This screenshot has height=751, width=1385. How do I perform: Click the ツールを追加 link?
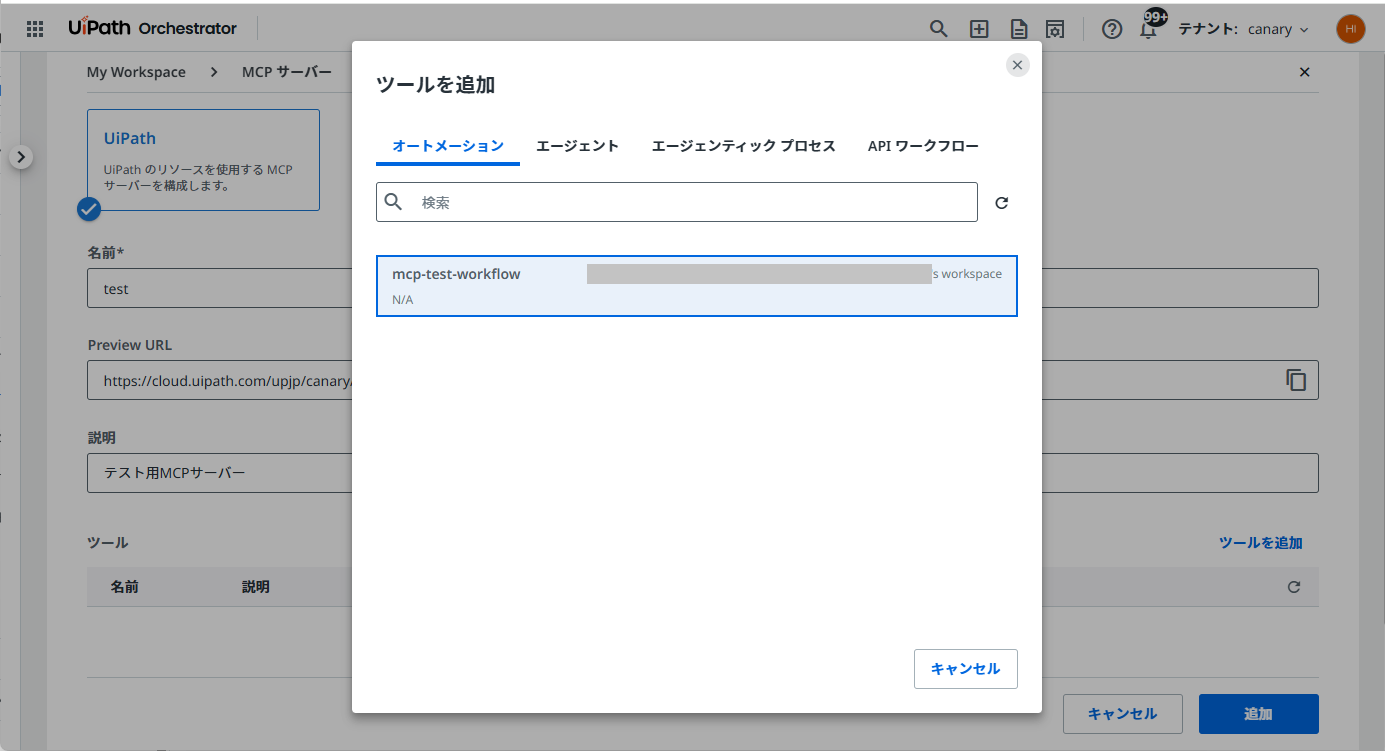click(1260, 543)
